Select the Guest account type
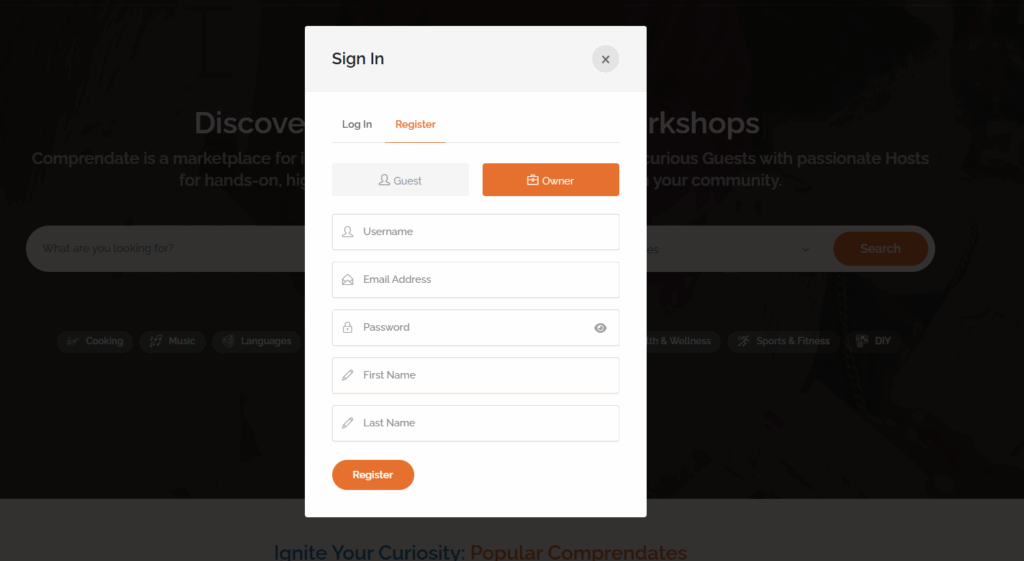This screenshot has width=1024, height=561. pyautogui.click(x=400, y=180)
